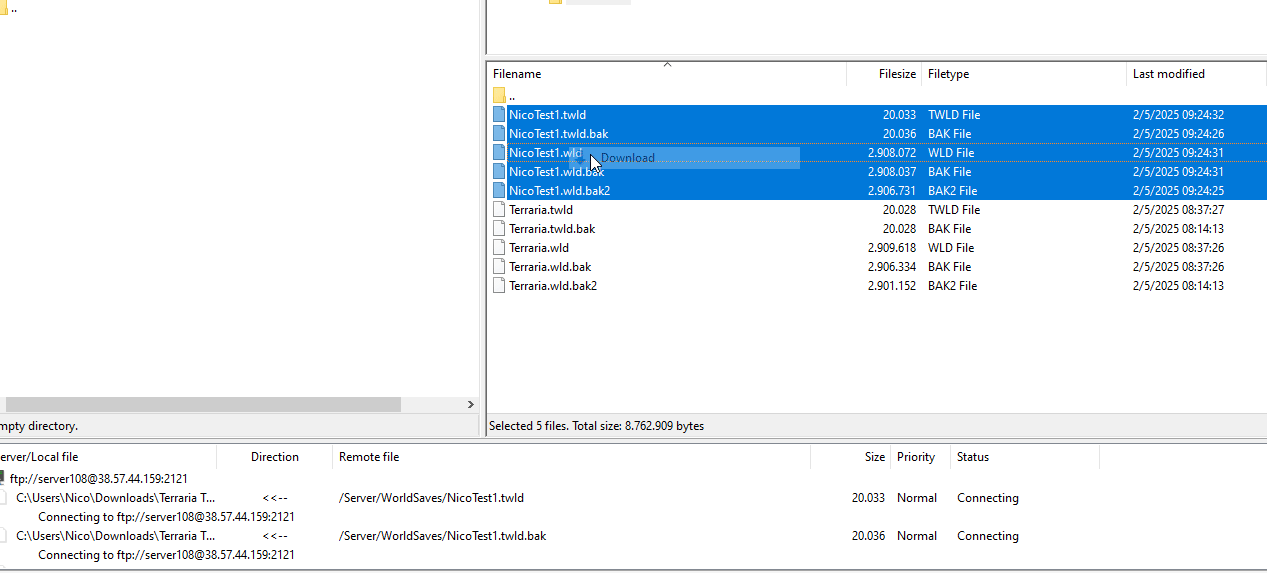Click the folder icon in remote directory tree
Screen dimensions: 1267x573
(x=555, y=2)
